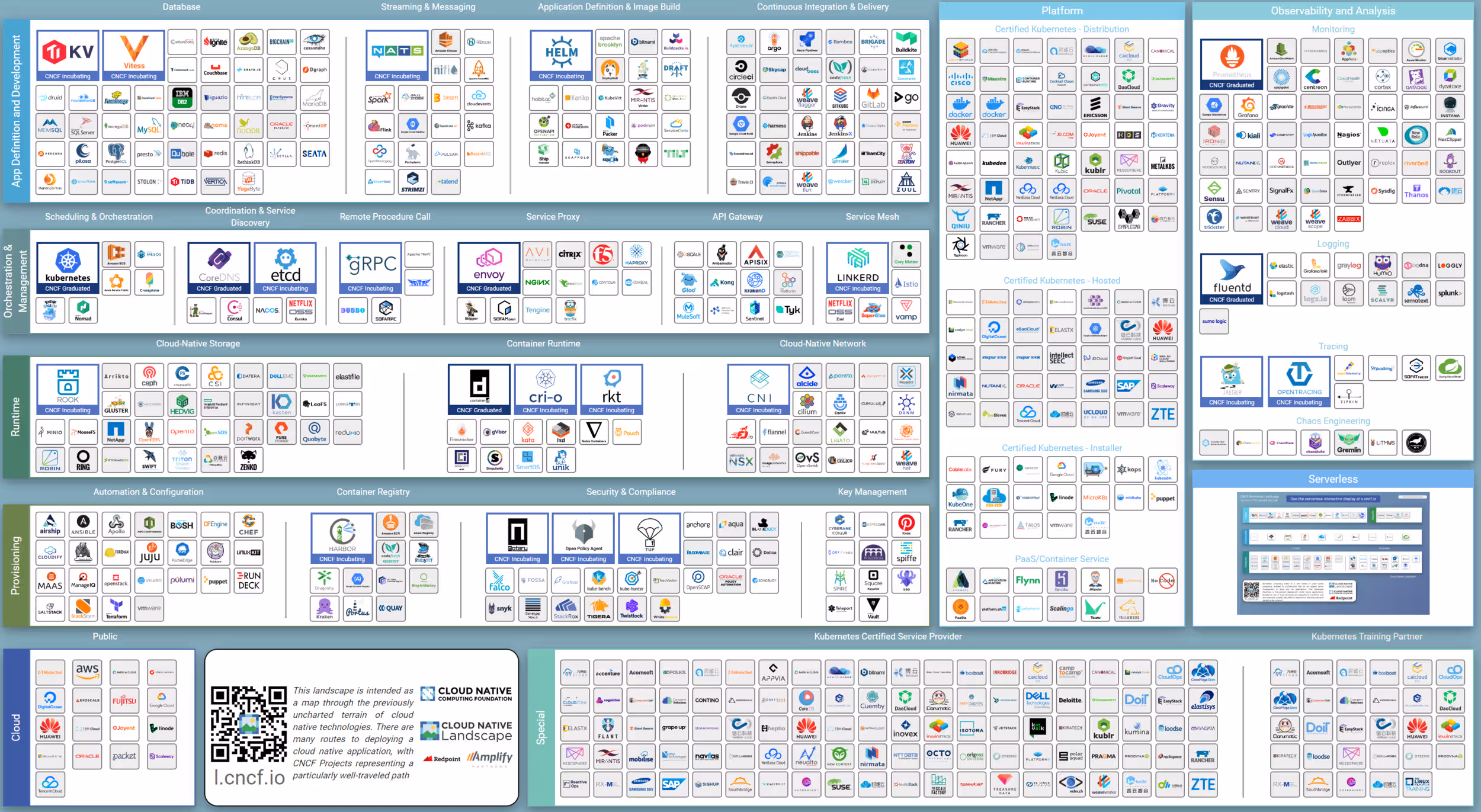Viewport: 1481px width, 812px height.
Task: Open the gRPC project card
Action: 371,268
